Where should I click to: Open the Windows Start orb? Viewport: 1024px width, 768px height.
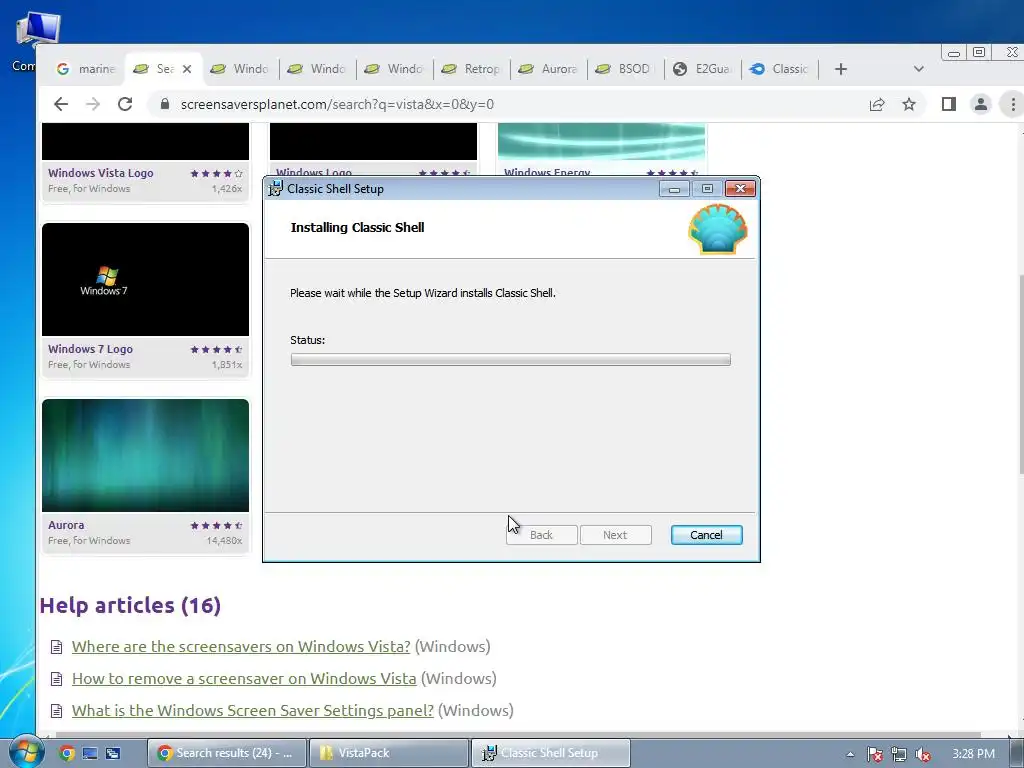(x=25, y=752)
